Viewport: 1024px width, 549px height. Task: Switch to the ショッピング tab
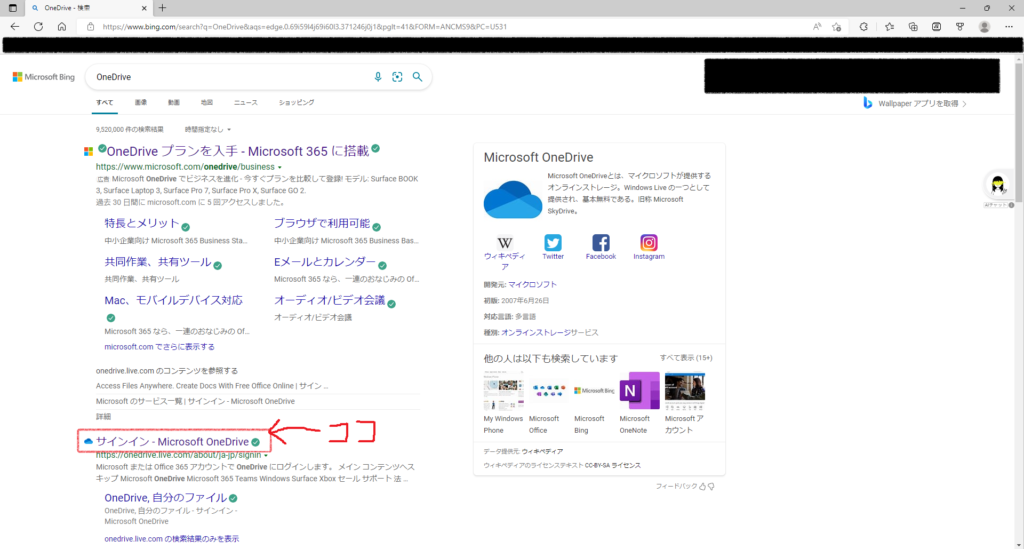296,102
